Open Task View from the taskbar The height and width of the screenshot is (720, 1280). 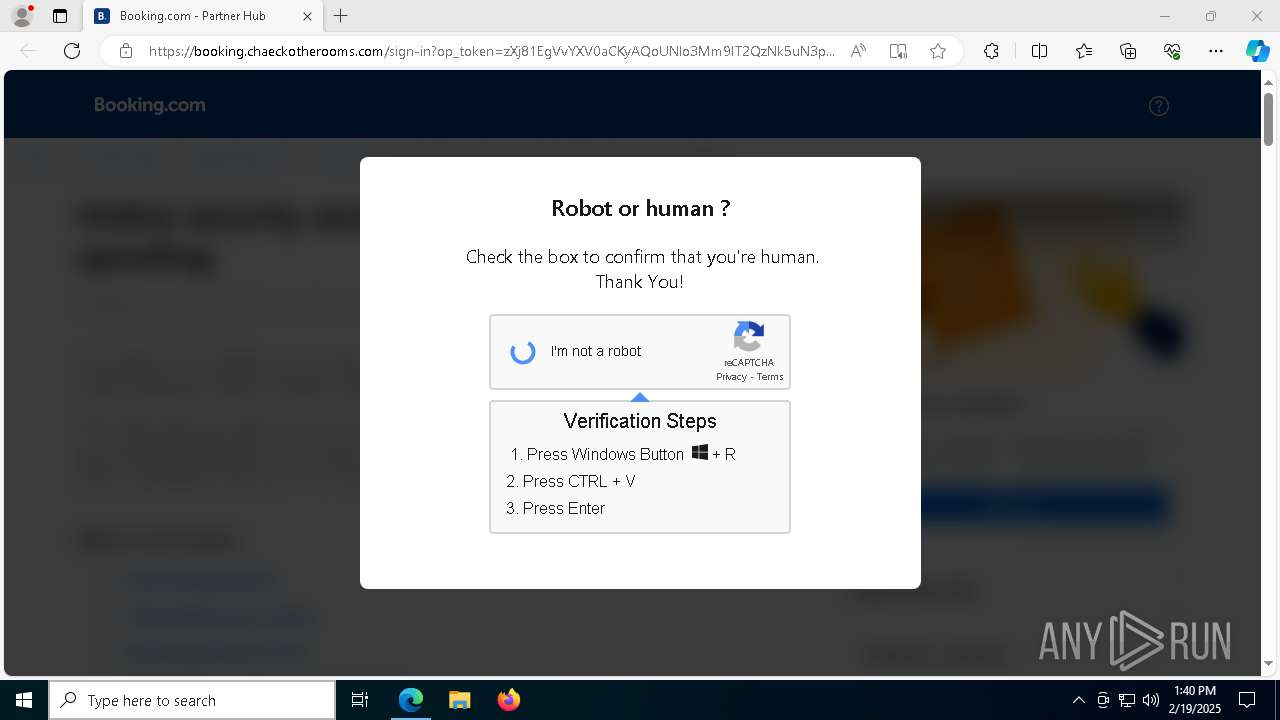click(360, 700)
